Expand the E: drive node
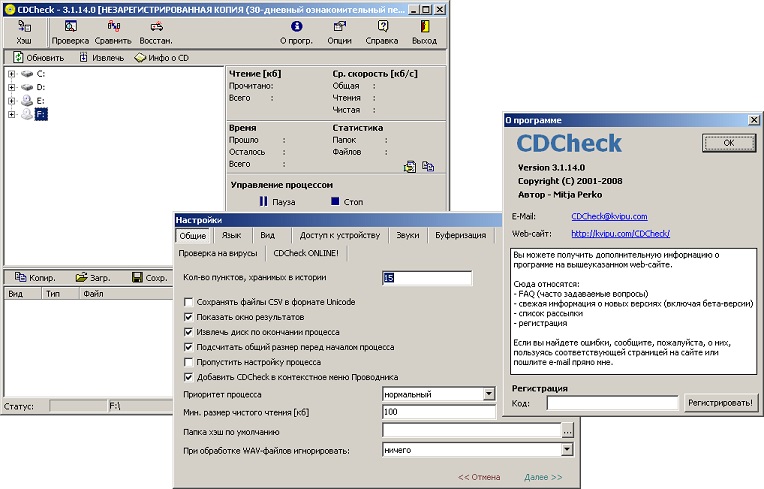The height and width of the screenshot is (489, 764). [12, 101]
